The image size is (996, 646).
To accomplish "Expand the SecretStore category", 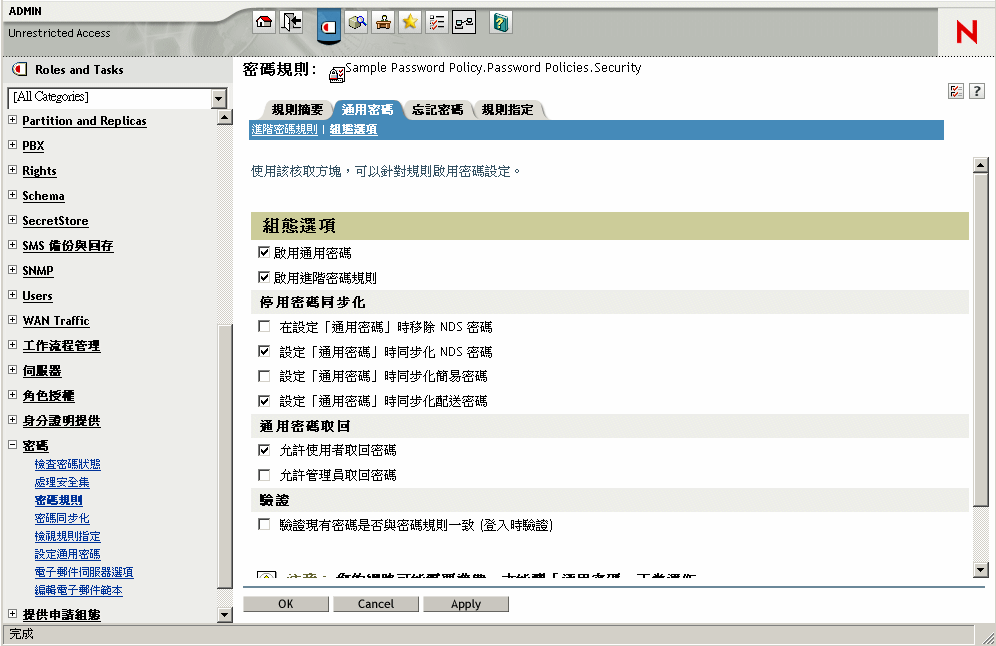I will tap(12, 219).
